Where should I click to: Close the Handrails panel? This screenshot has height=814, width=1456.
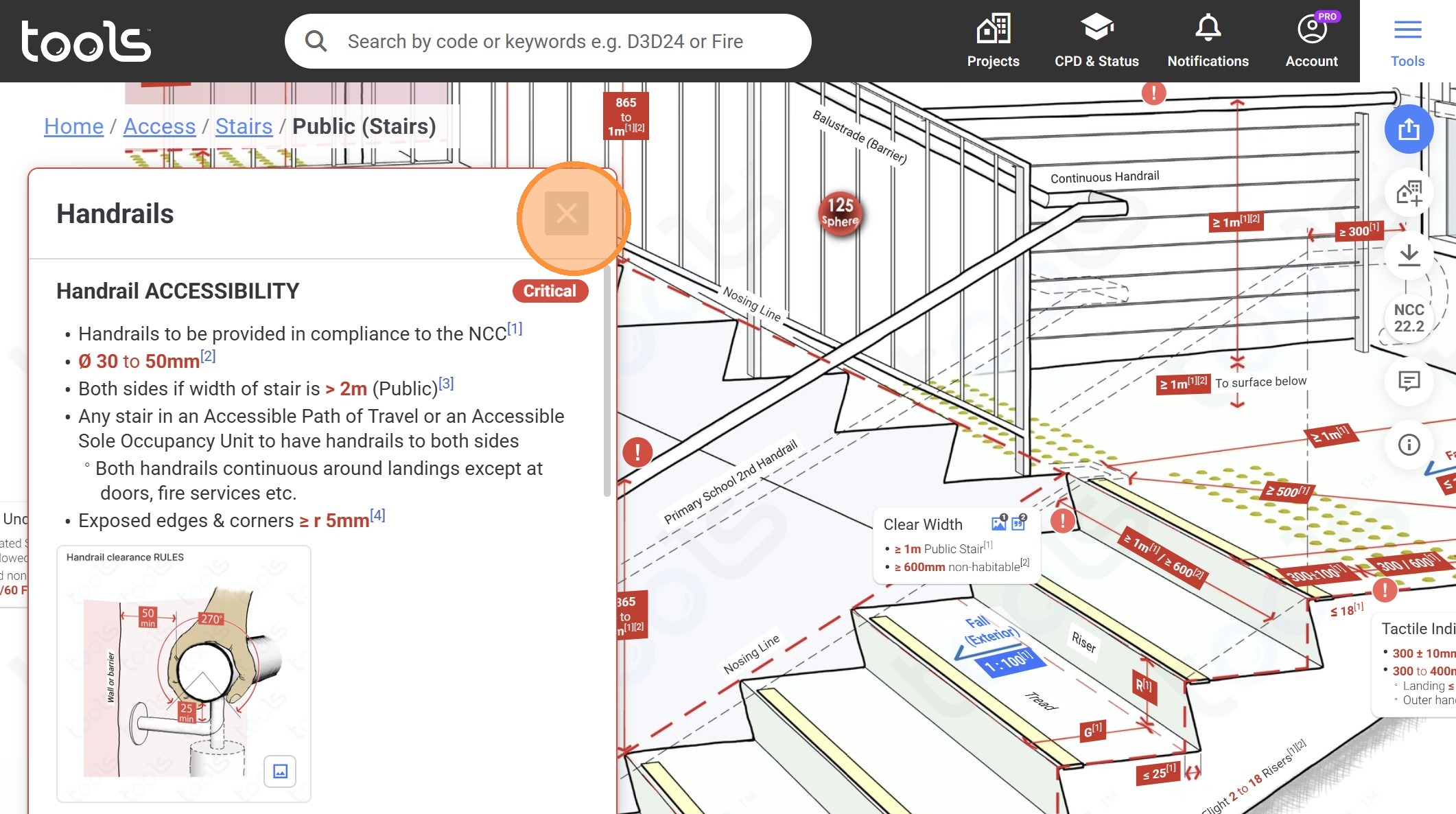(566, 213)
